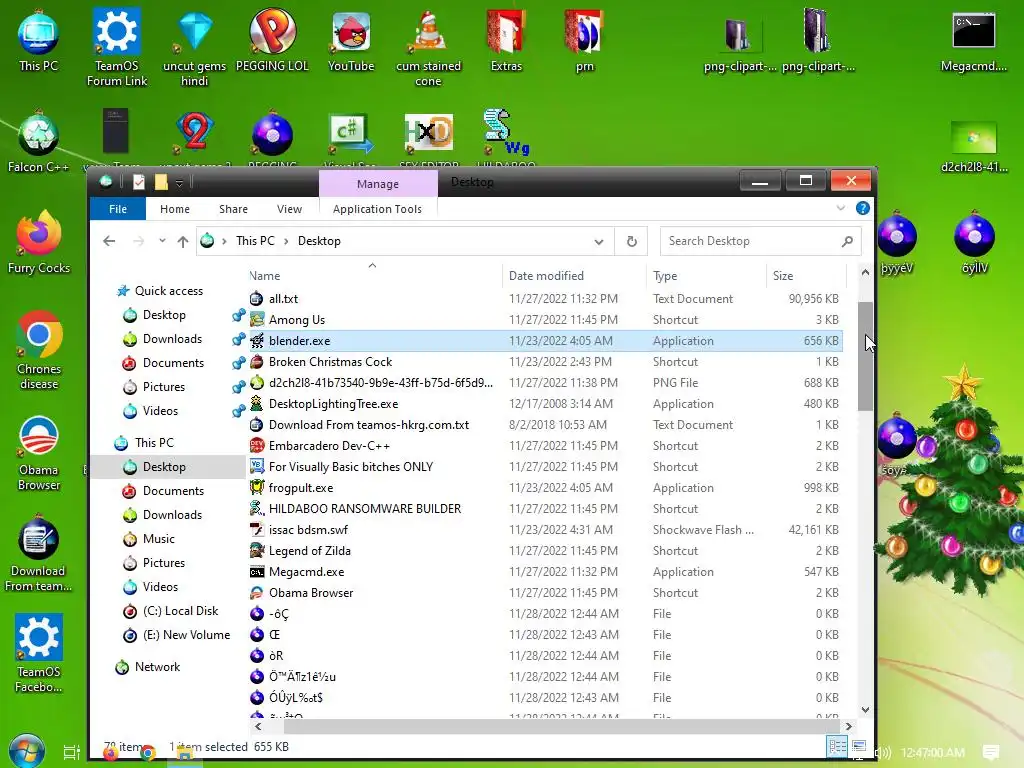This screenshot has width=1024, height=768.
Task: Click the vertical scrollbar down arrow
Action: point(865,709)
